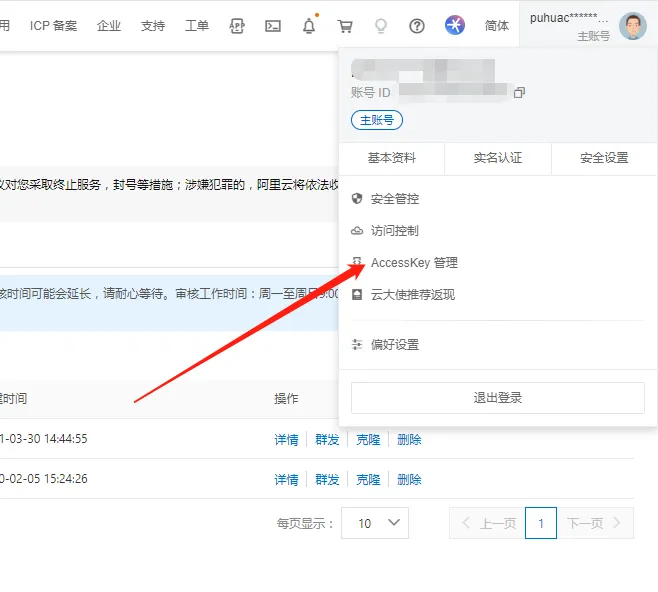Screen dimensions: 658x592
Task: Open the notifications bell
Action: click(309, 26)
